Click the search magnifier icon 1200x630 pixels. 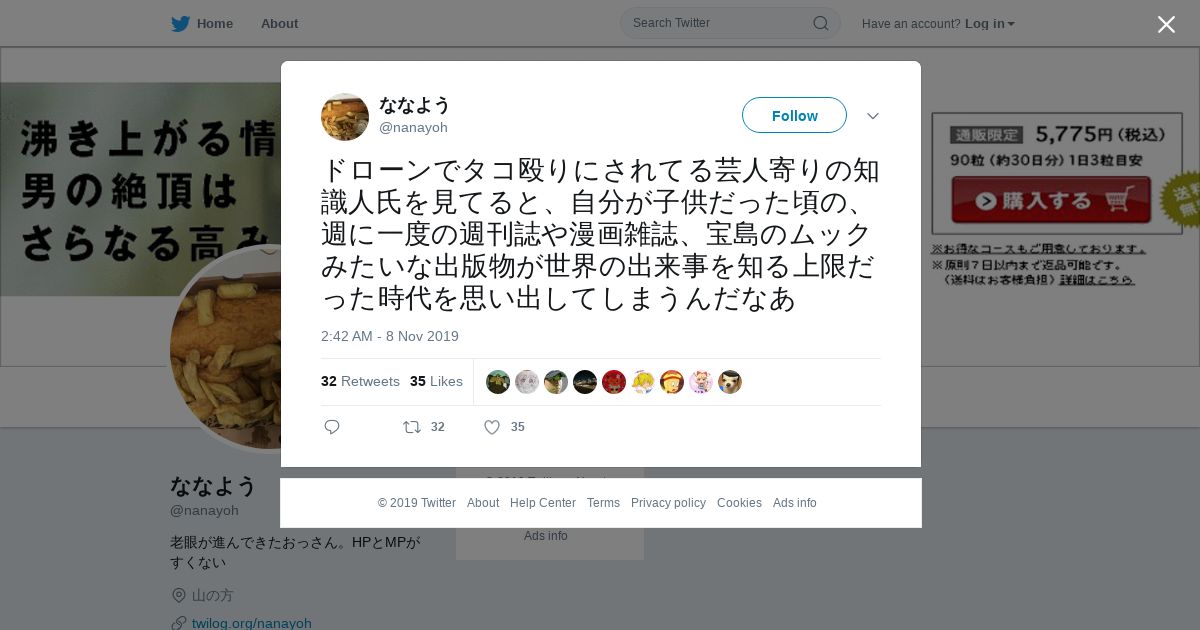[820, 23]
